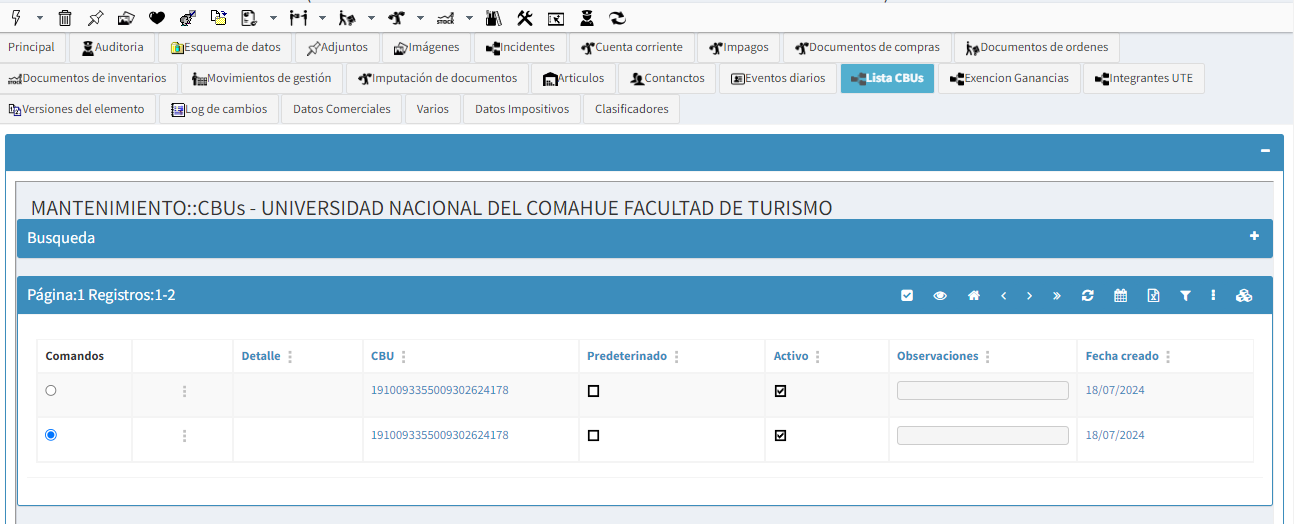Sort by the CBU column header

coord(382,356)
